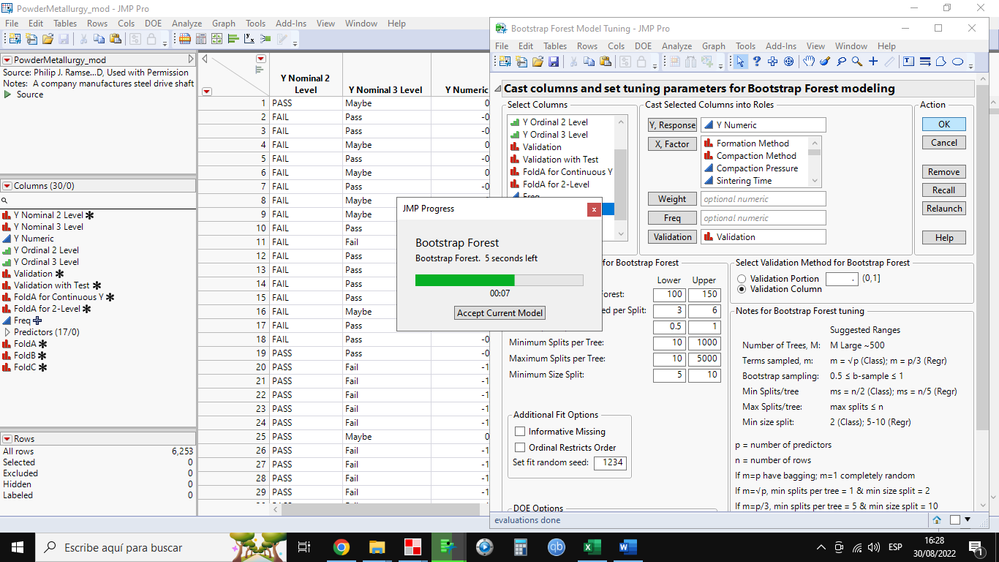Click Accept Current Model button
The height and width of the screenshot is (562, 999).
[500, 313]
